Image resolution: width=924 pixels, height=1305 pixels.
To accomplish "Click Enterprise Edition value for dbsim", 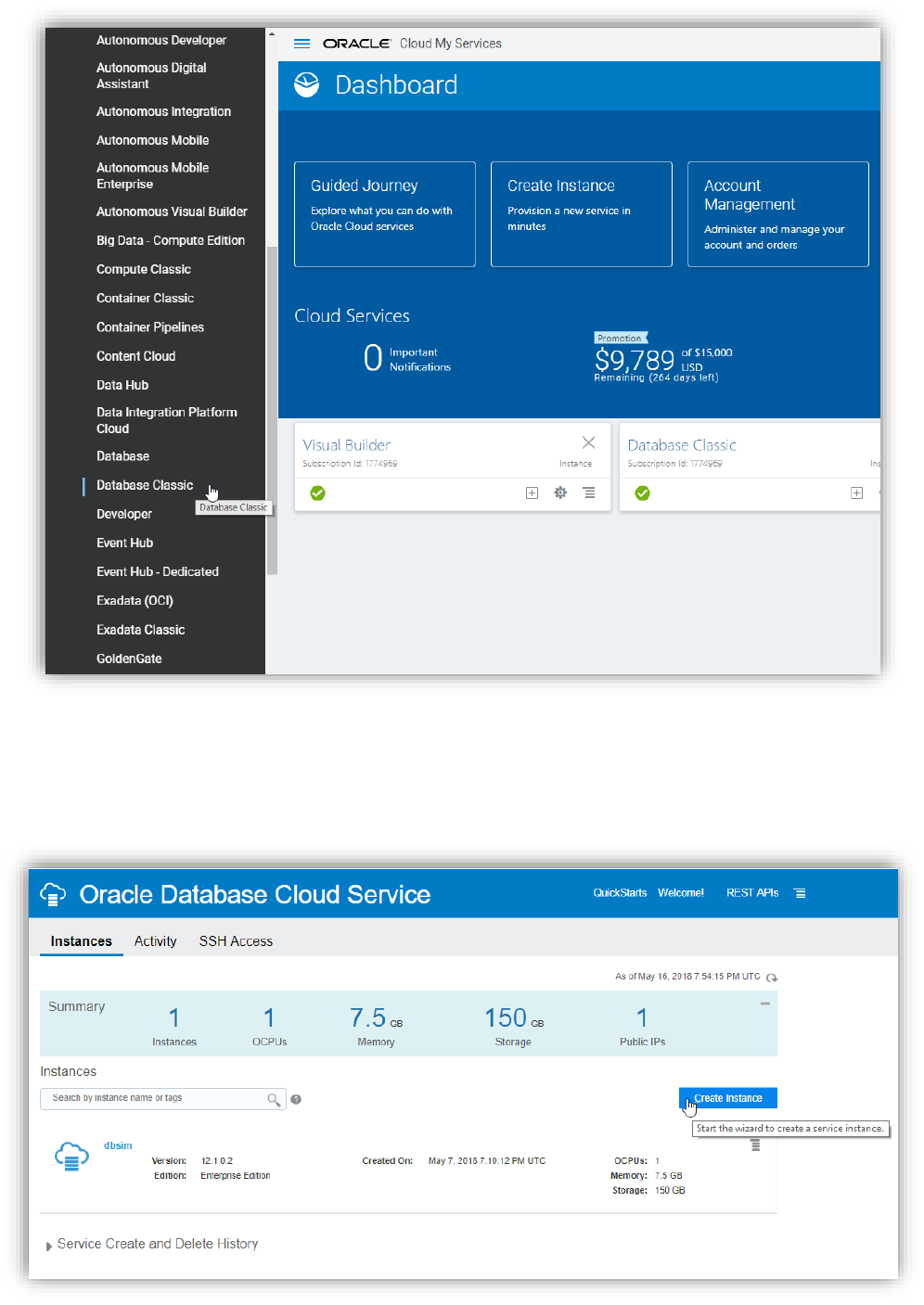I will [236, 1176].
